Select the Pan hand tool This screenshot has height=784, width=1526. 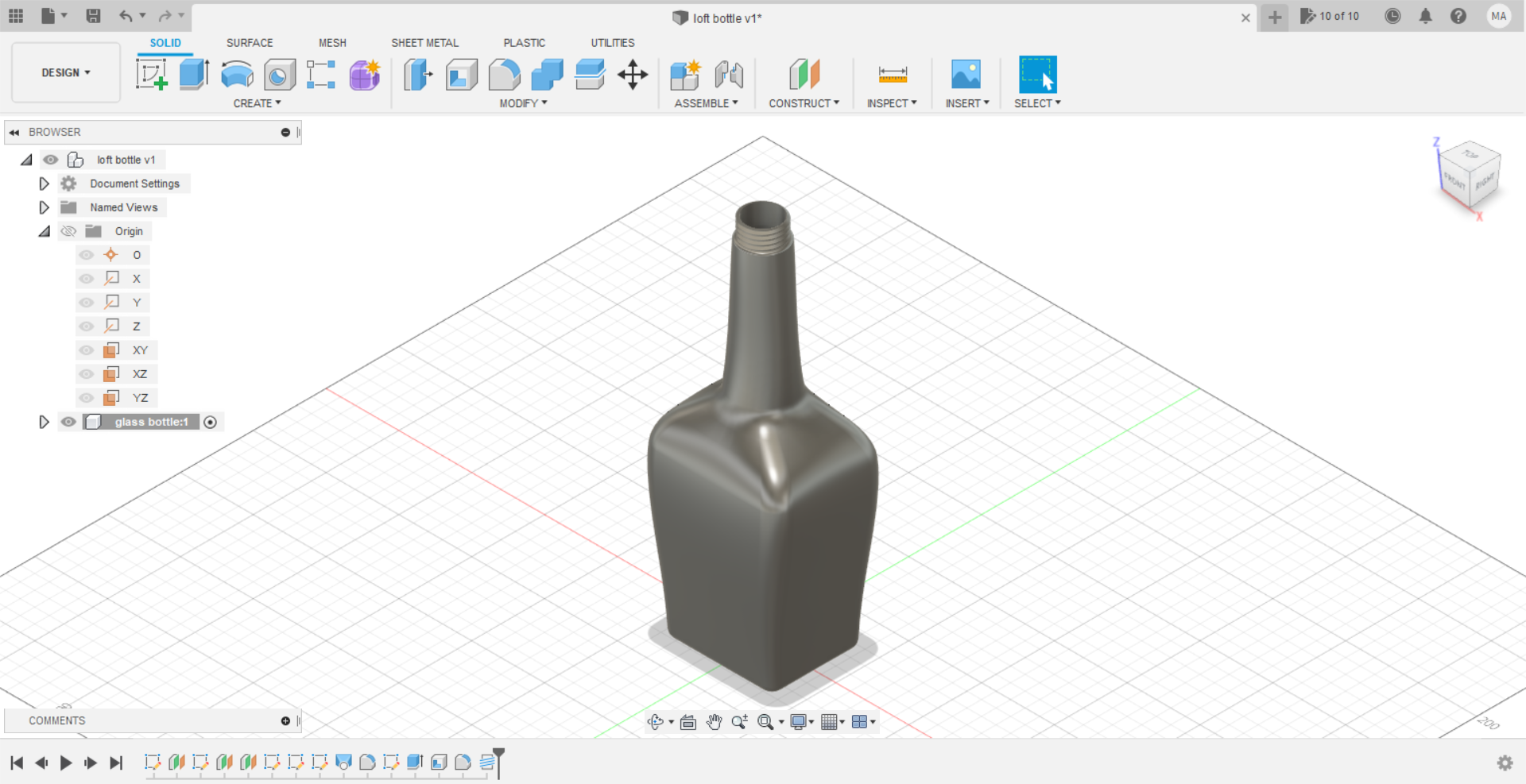tap(715, 722)
